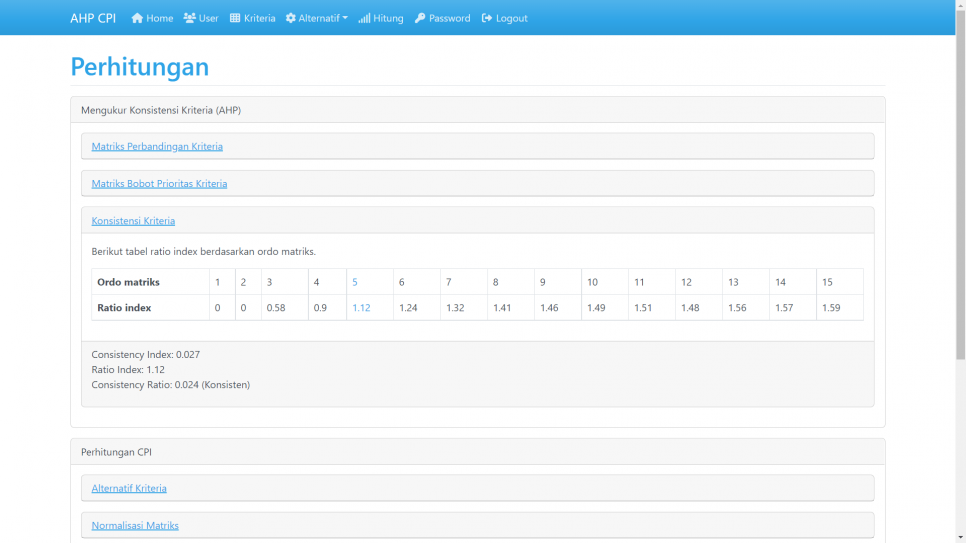This screenshot has width=966, height=543.
Task: Click the page vertical scrollbar
Action: [960, 271]
